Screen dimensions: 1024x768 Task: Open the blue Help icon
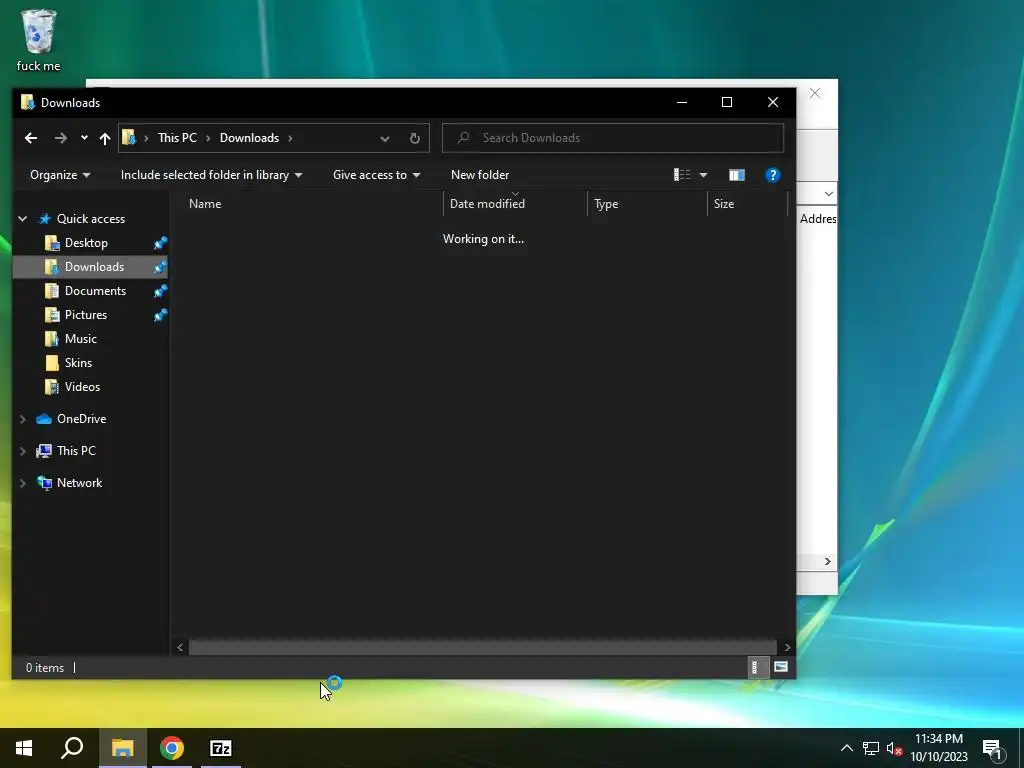tap(773, 175)
